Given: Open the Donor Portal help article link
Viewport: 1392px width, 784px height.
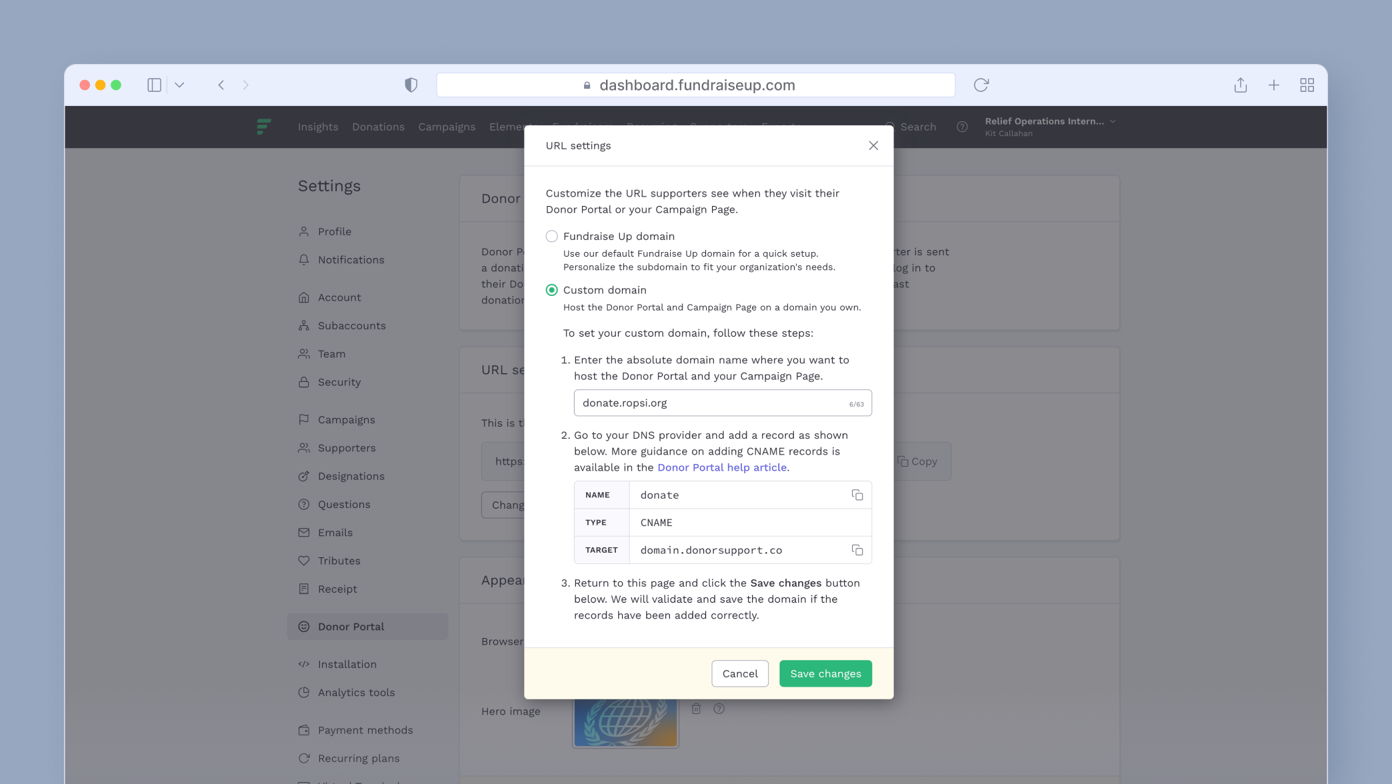Looking at the screenshot, I should [x=721, y=467].
